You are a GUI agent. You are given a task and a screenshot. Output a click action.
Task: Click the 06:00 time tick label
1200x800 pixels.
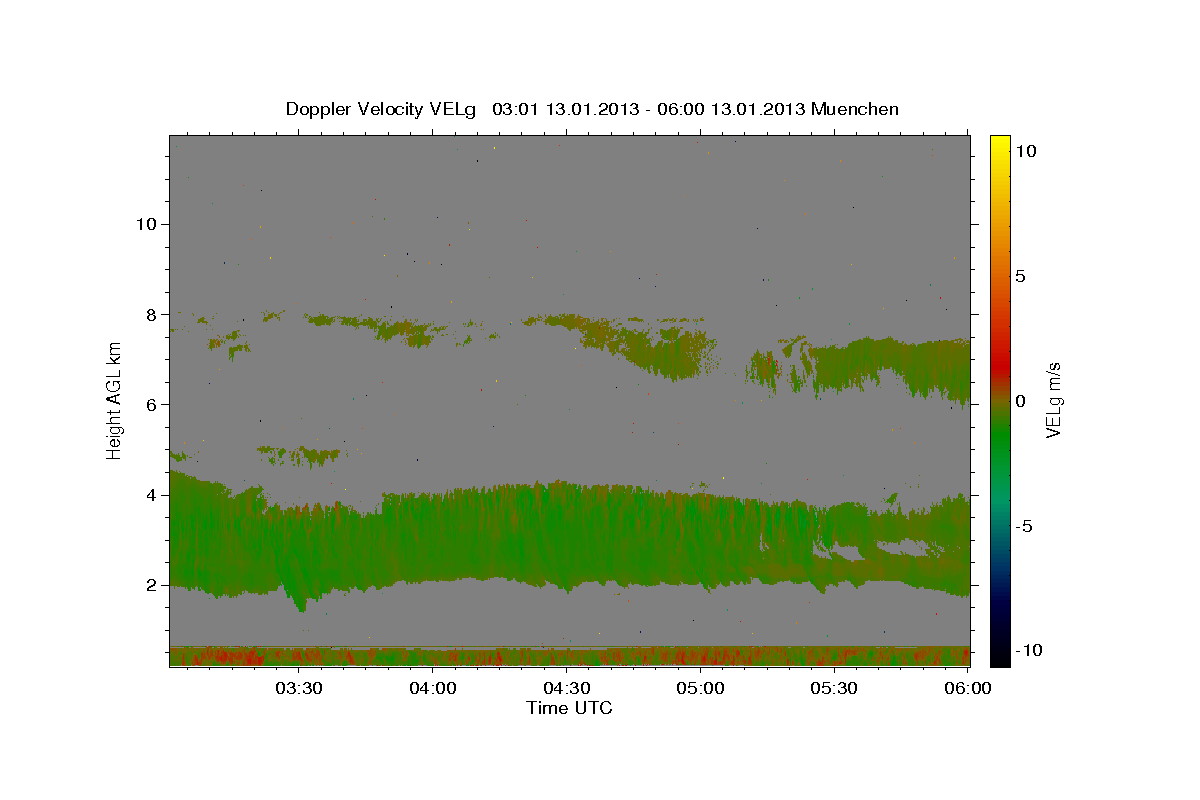[966, 689]
